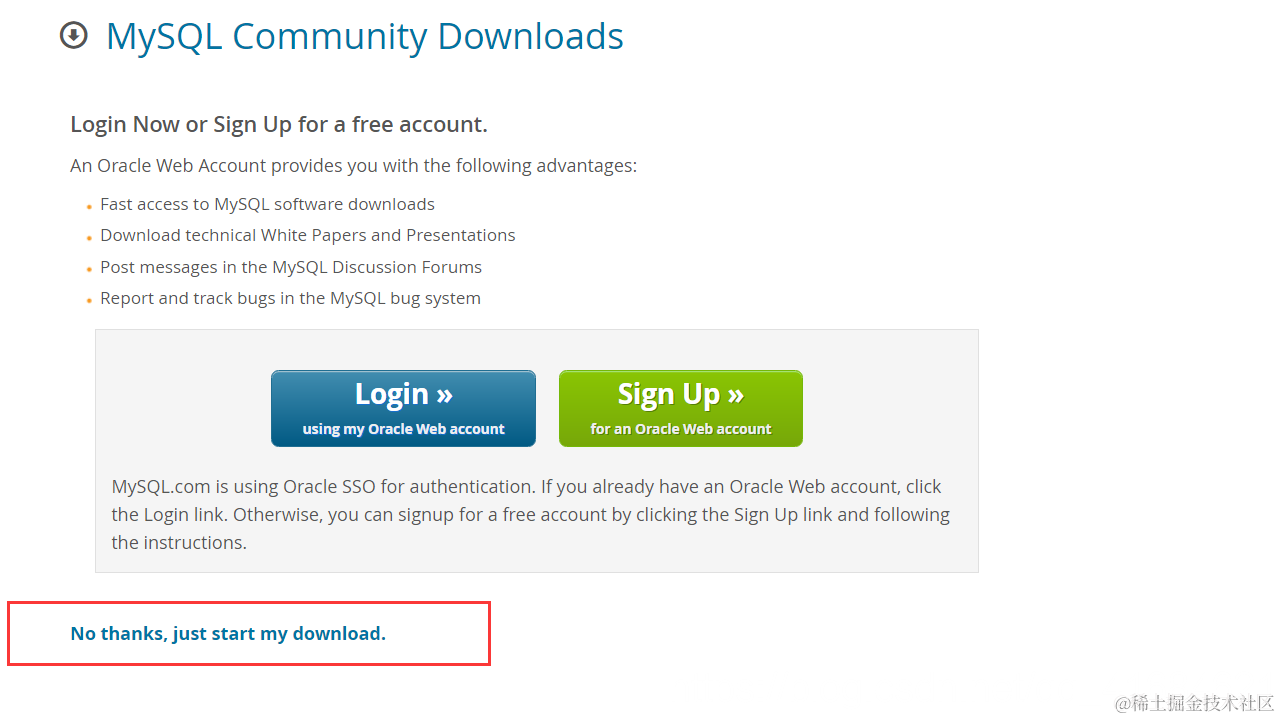Click the Post messages in MySQL Discussion Forums line
Screen dimensions: 1281x720
click(x=291, y=267)
